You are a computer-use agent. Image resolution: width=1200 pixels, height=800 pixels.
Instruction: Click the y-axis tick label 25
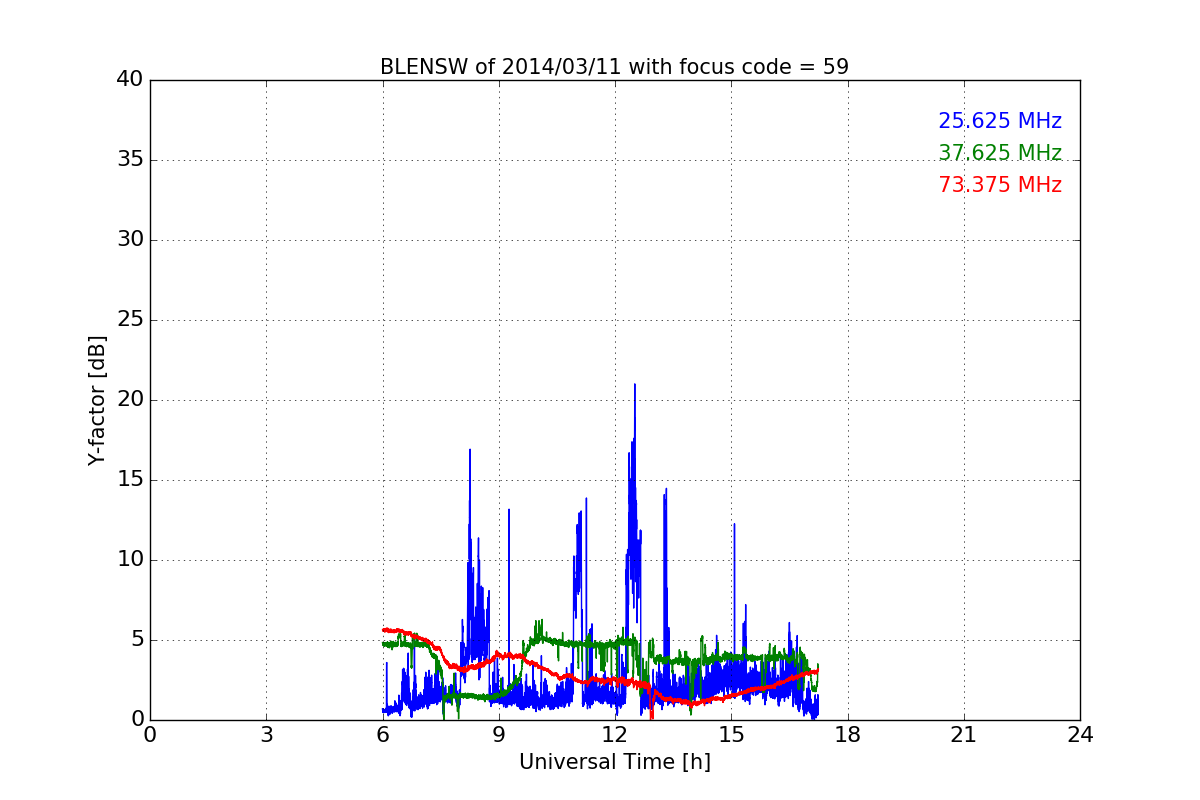click(130, 320)
